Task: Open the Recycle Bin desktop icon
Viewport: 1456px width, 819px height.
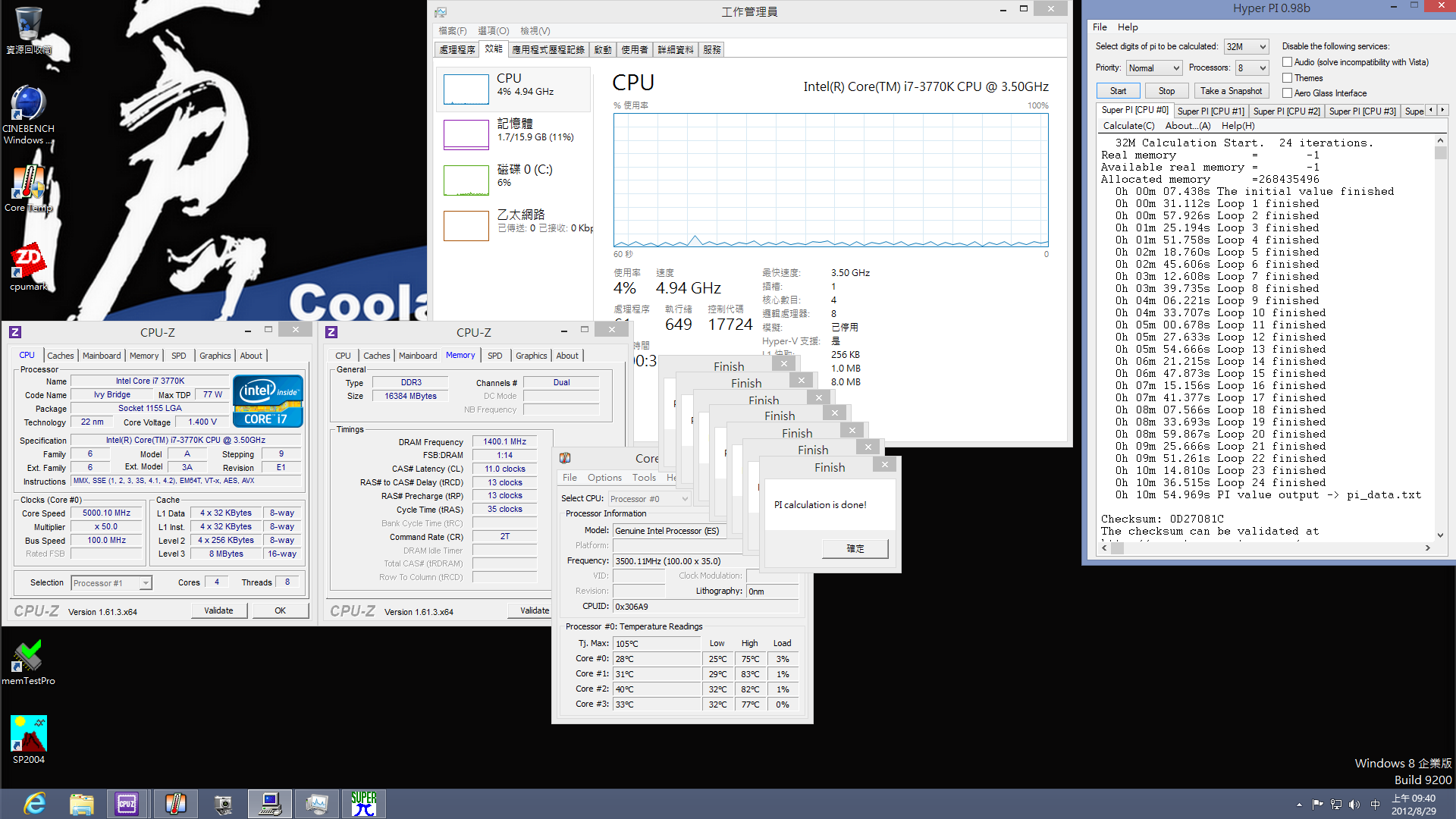Action: point(29,30)
